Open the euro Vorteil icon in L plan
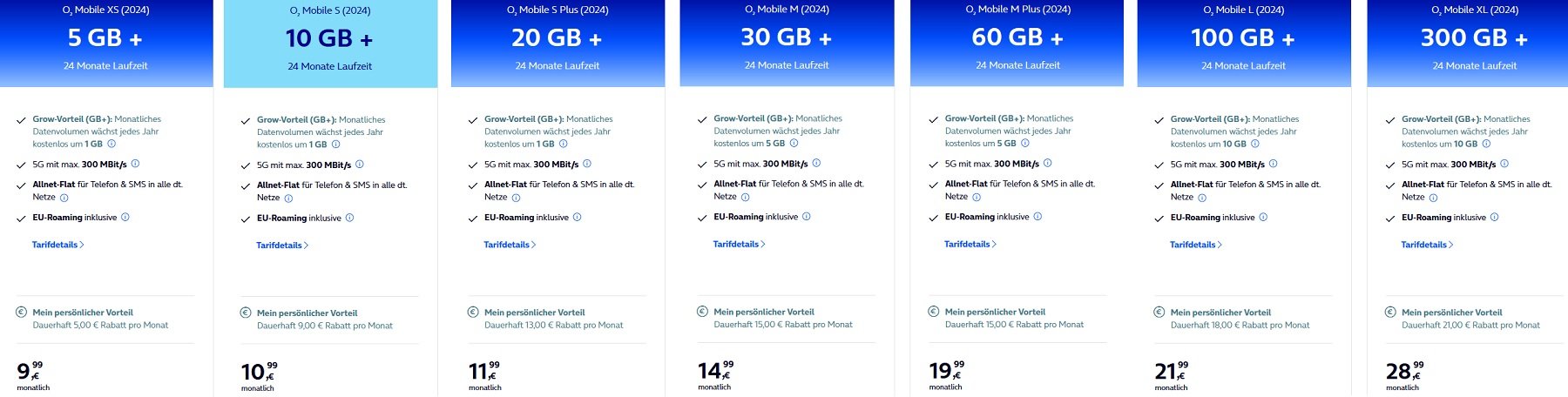The image size is (1568, 397). 1159,312
